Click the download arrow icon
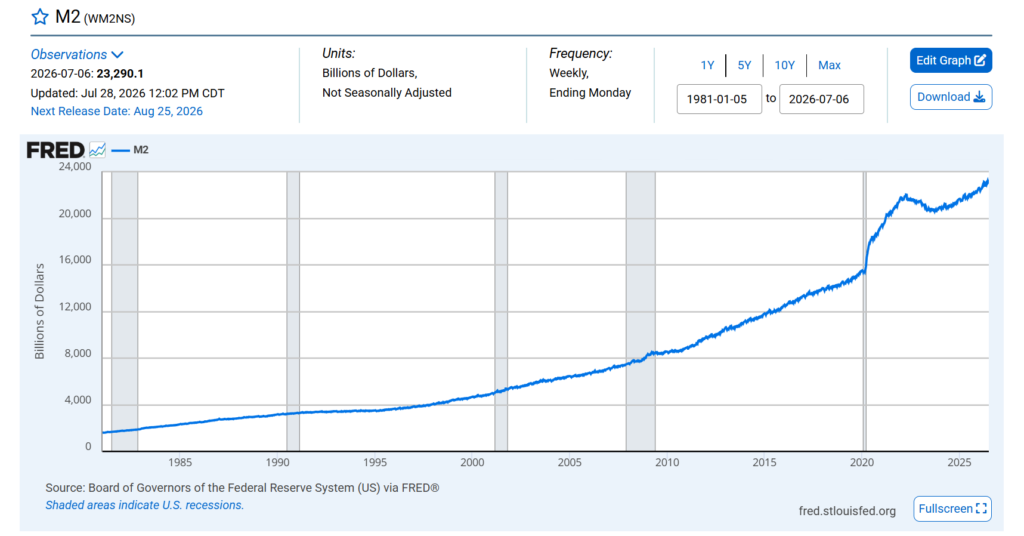 coord(979,97)
